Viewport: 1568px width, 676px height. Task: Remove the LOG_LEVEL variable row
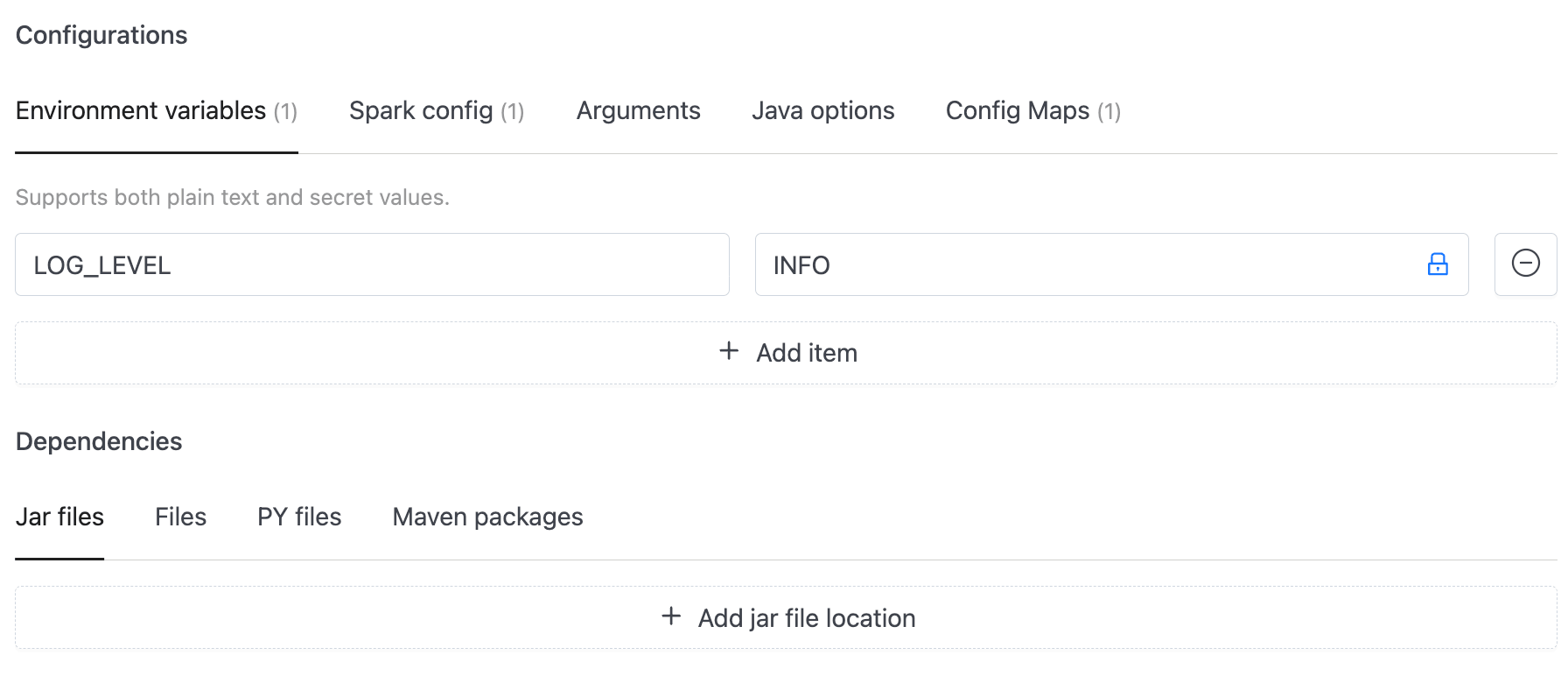point(1525,264)
